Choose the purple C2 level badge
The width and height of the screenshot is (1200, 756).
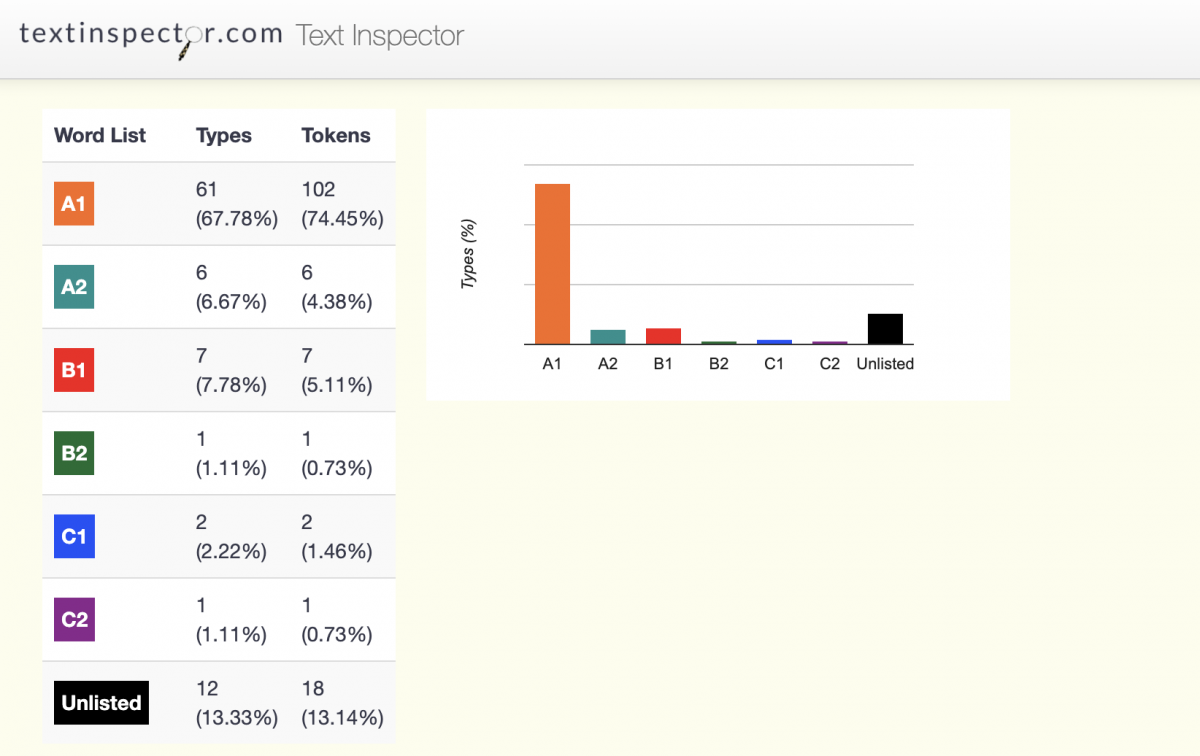click(74, 619)
